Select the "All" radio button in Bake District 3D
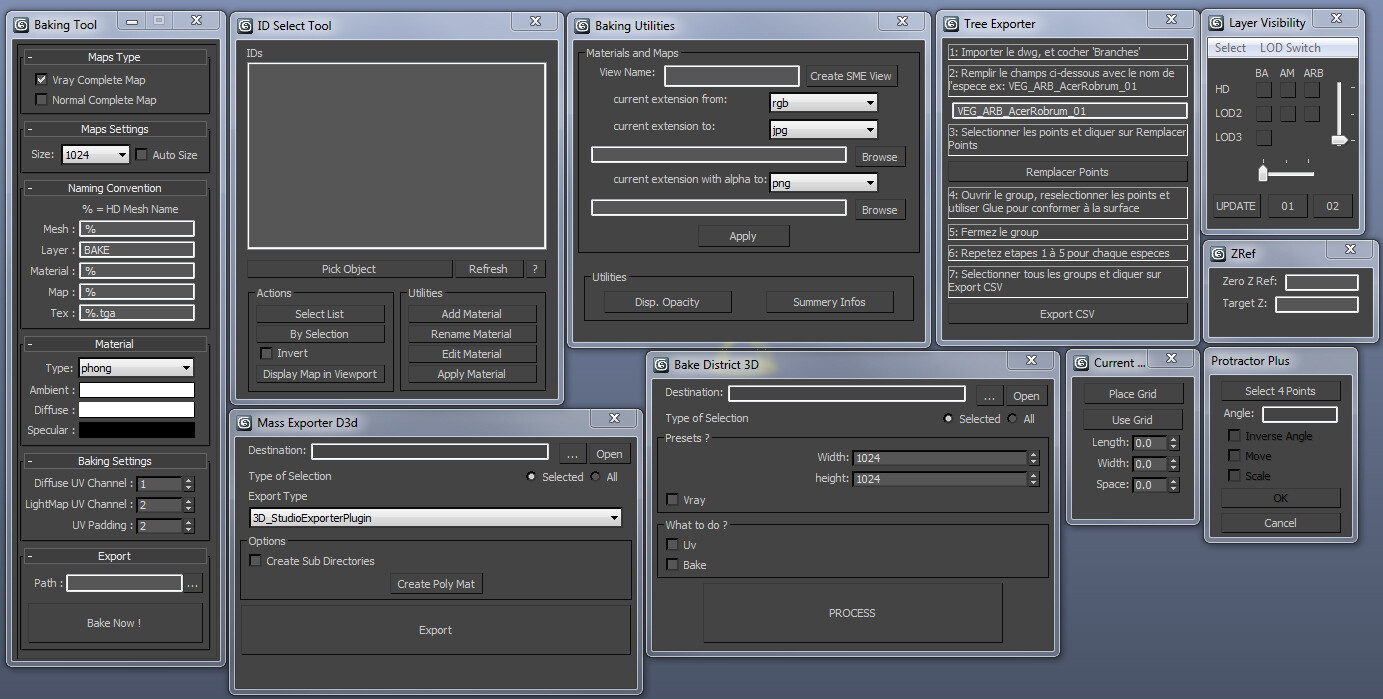Screen dimensions: 1383x699 [x=1013, y=418]
